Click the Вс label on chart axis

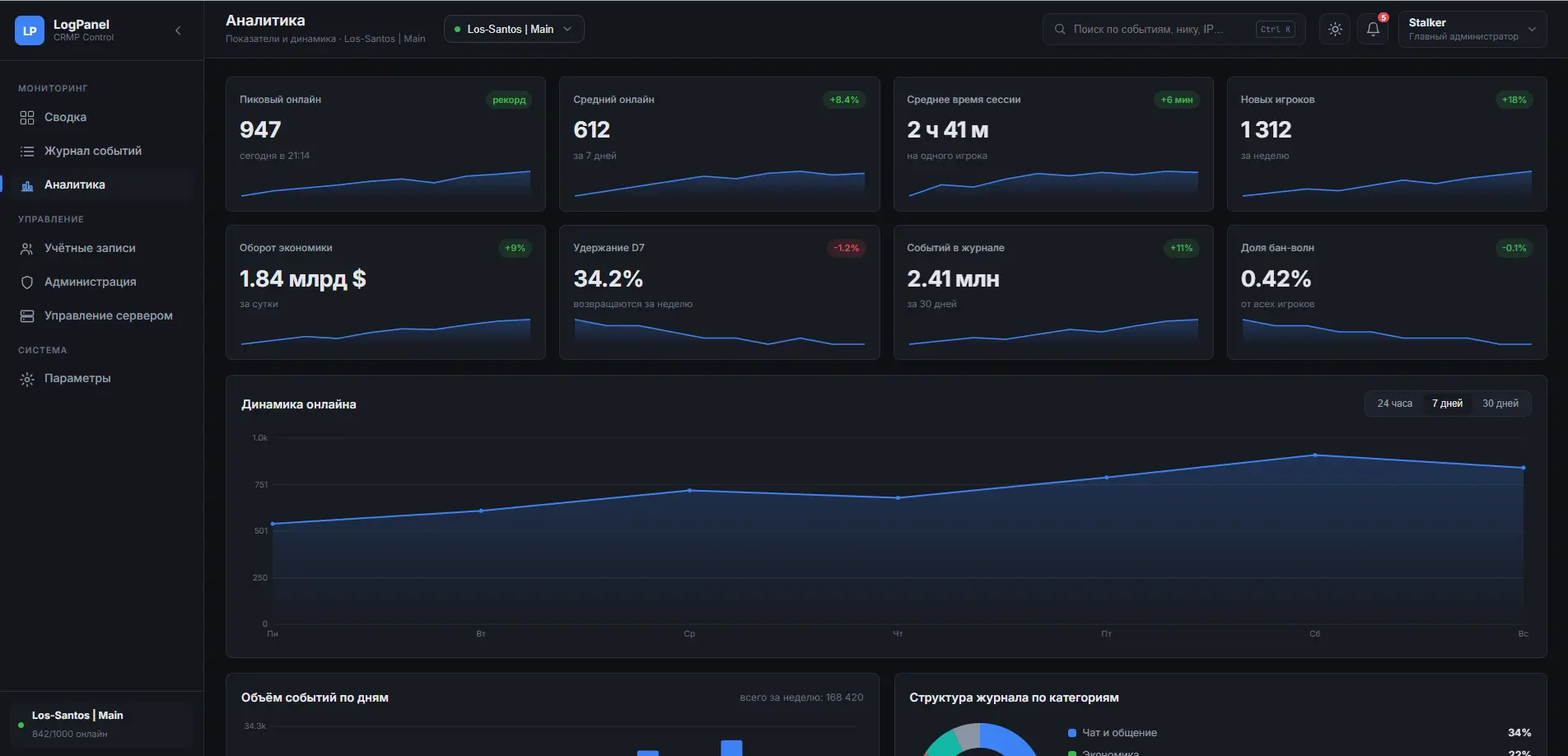pos(1524,634)
